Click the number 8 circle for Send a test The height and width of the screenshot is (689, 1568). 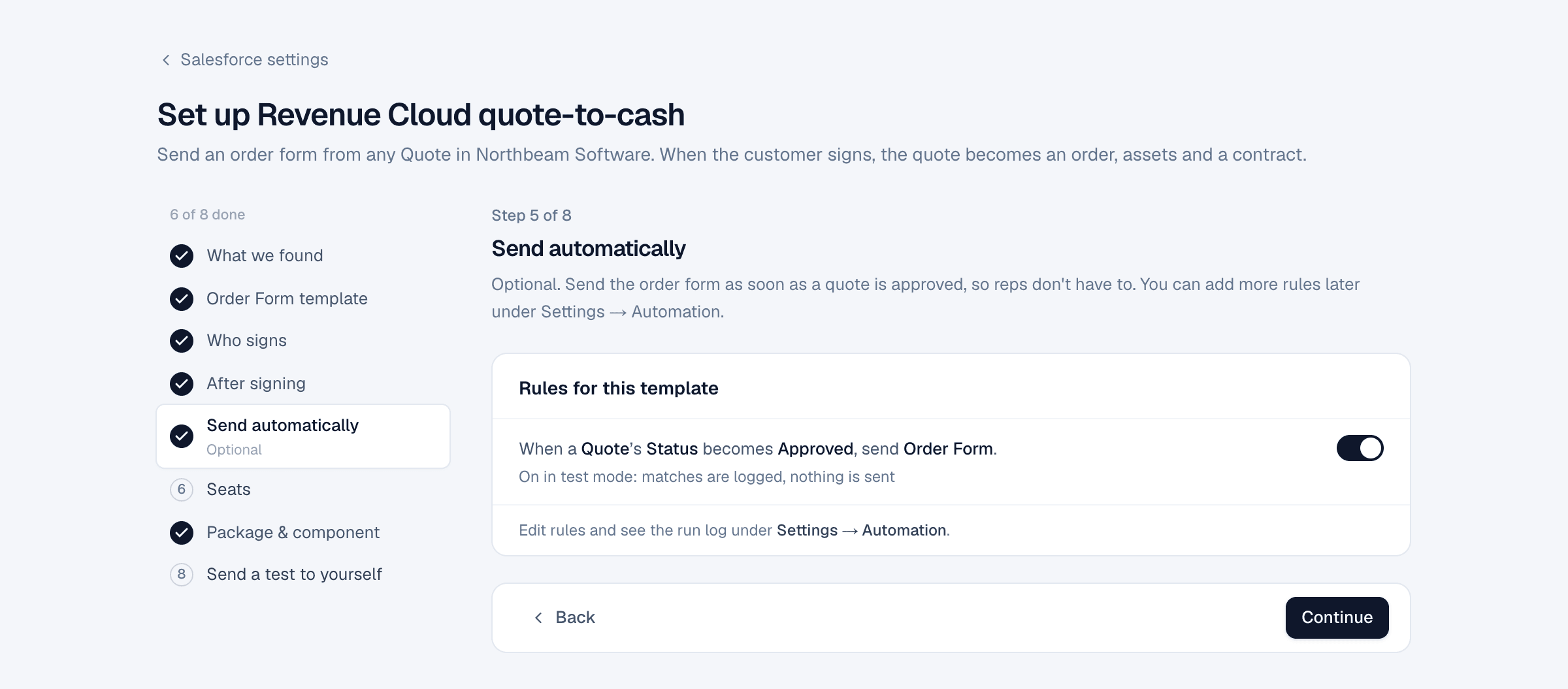(182, 575)
